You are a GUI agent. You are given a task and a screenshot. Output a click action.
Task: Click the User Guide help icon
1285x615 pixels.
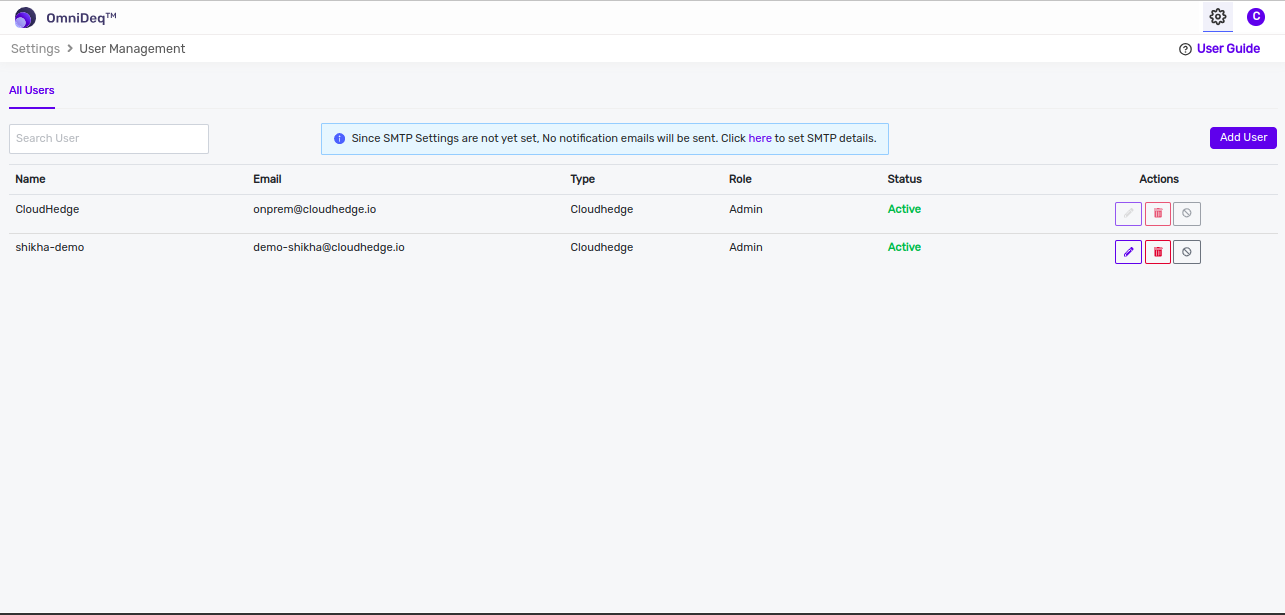1185,49
